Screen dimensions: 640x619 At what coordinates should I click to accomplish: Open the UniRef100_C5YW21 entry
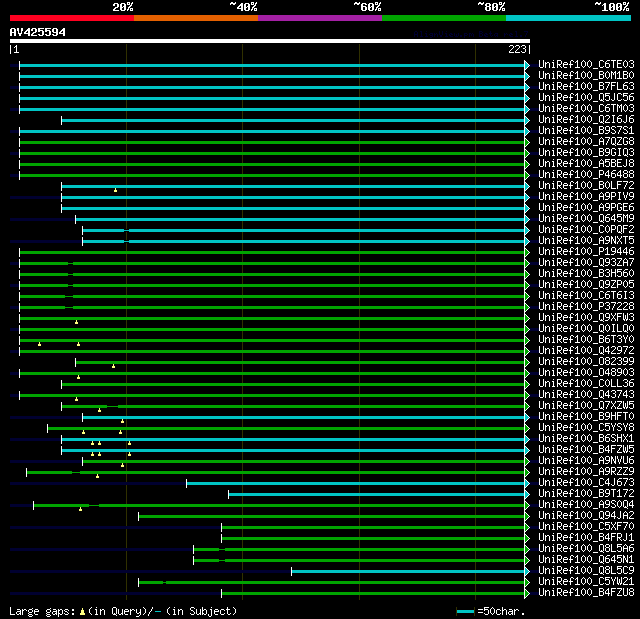586,582
